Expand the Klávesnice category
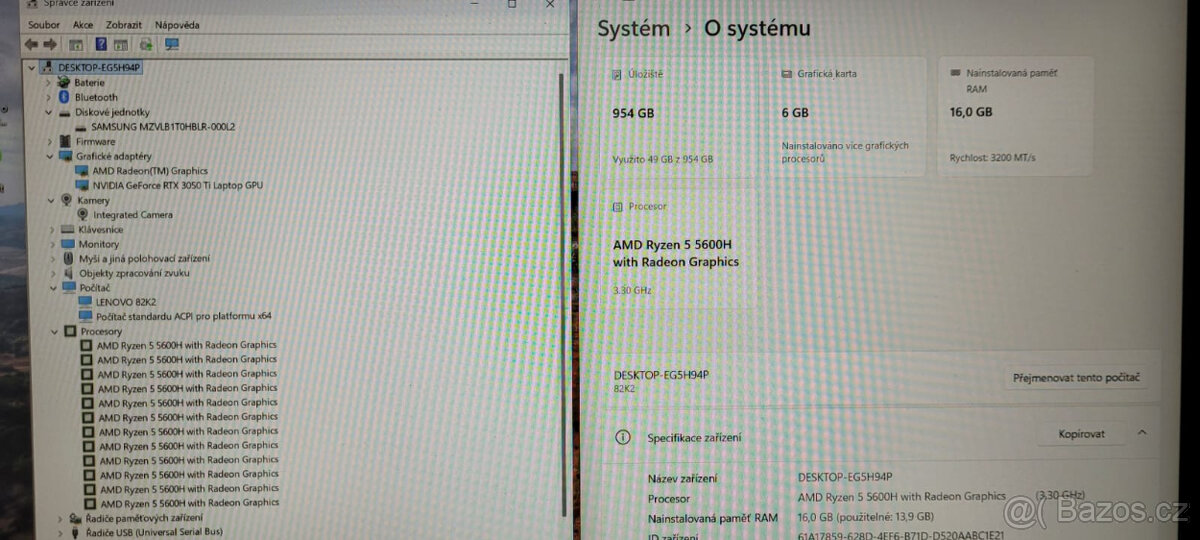This screenshot has width=1200, height=540. tap(51, 229)
